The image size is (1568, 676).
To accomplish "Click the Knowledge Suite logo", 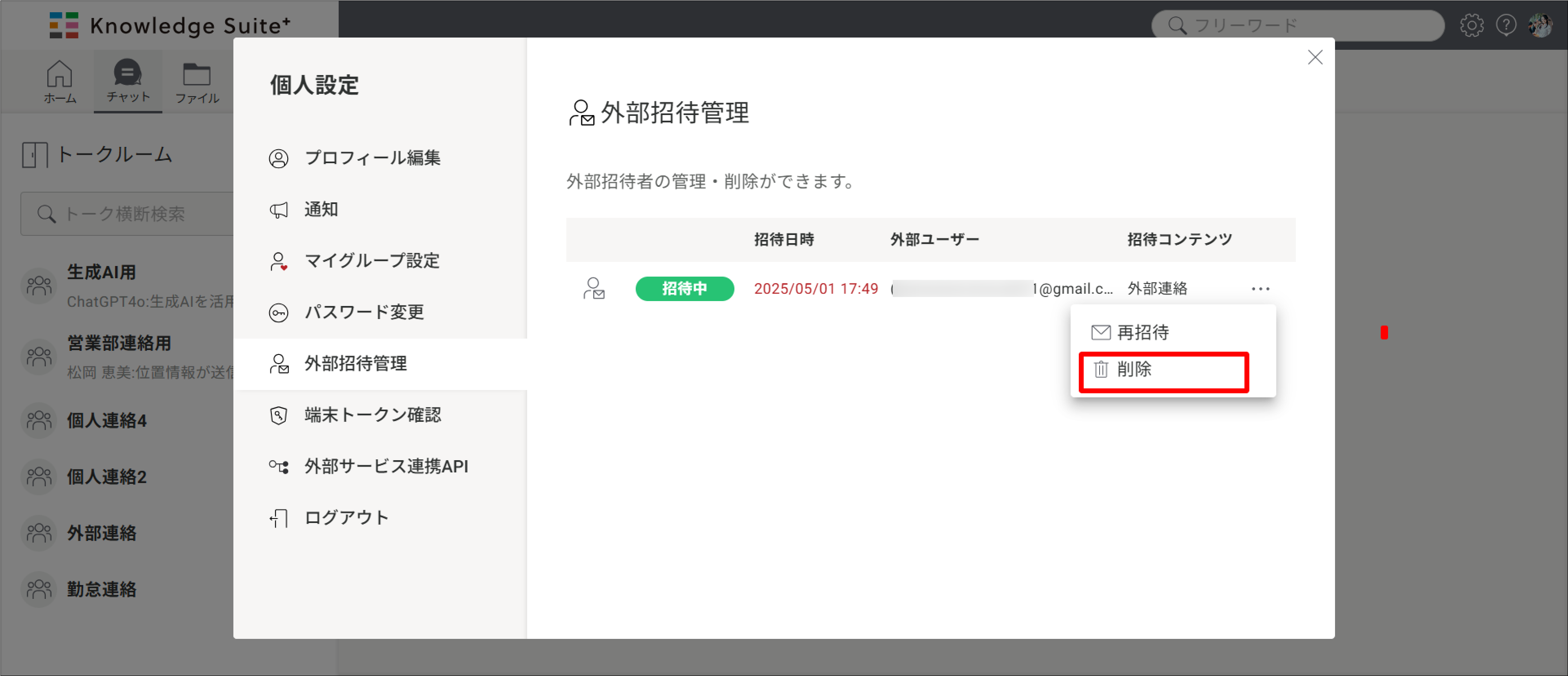I will point(170,25).
